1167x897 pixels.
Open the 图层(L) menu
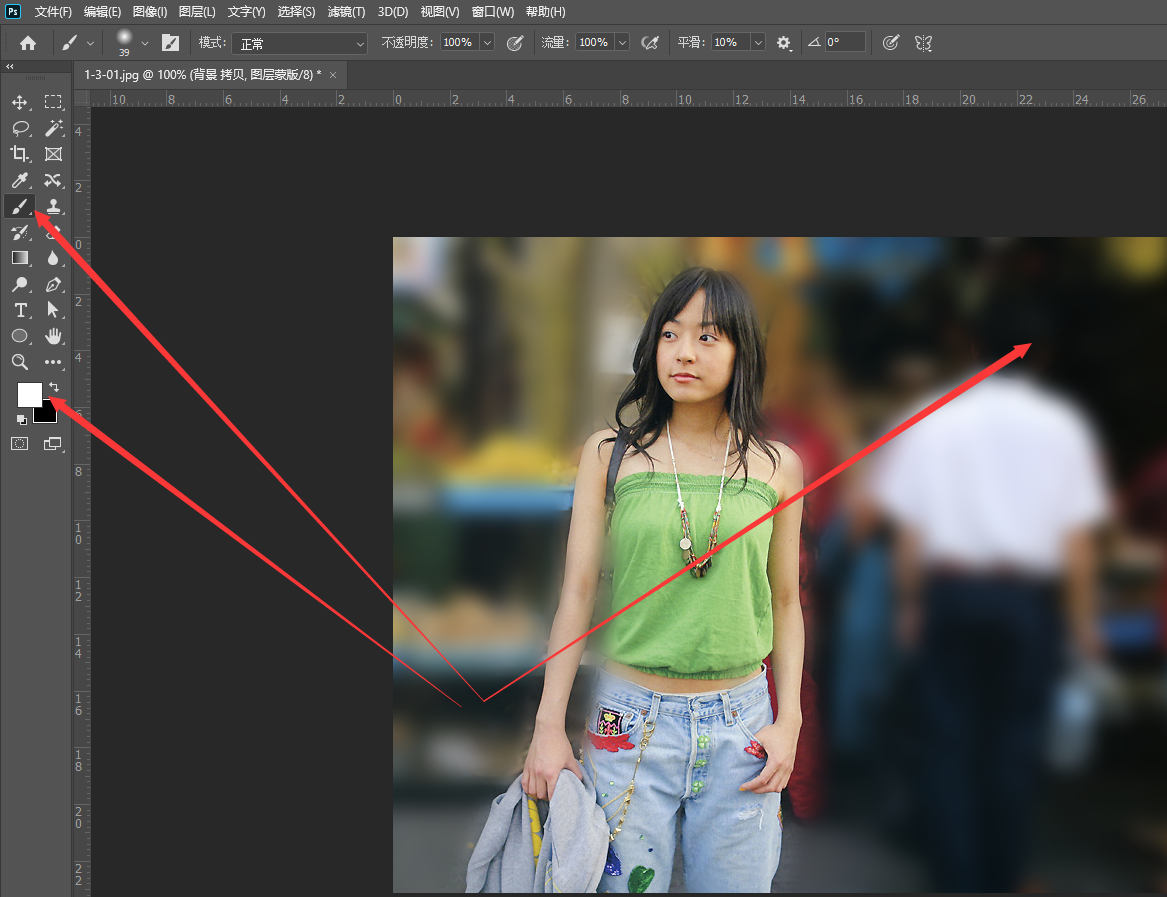click(x=197, y=12)
